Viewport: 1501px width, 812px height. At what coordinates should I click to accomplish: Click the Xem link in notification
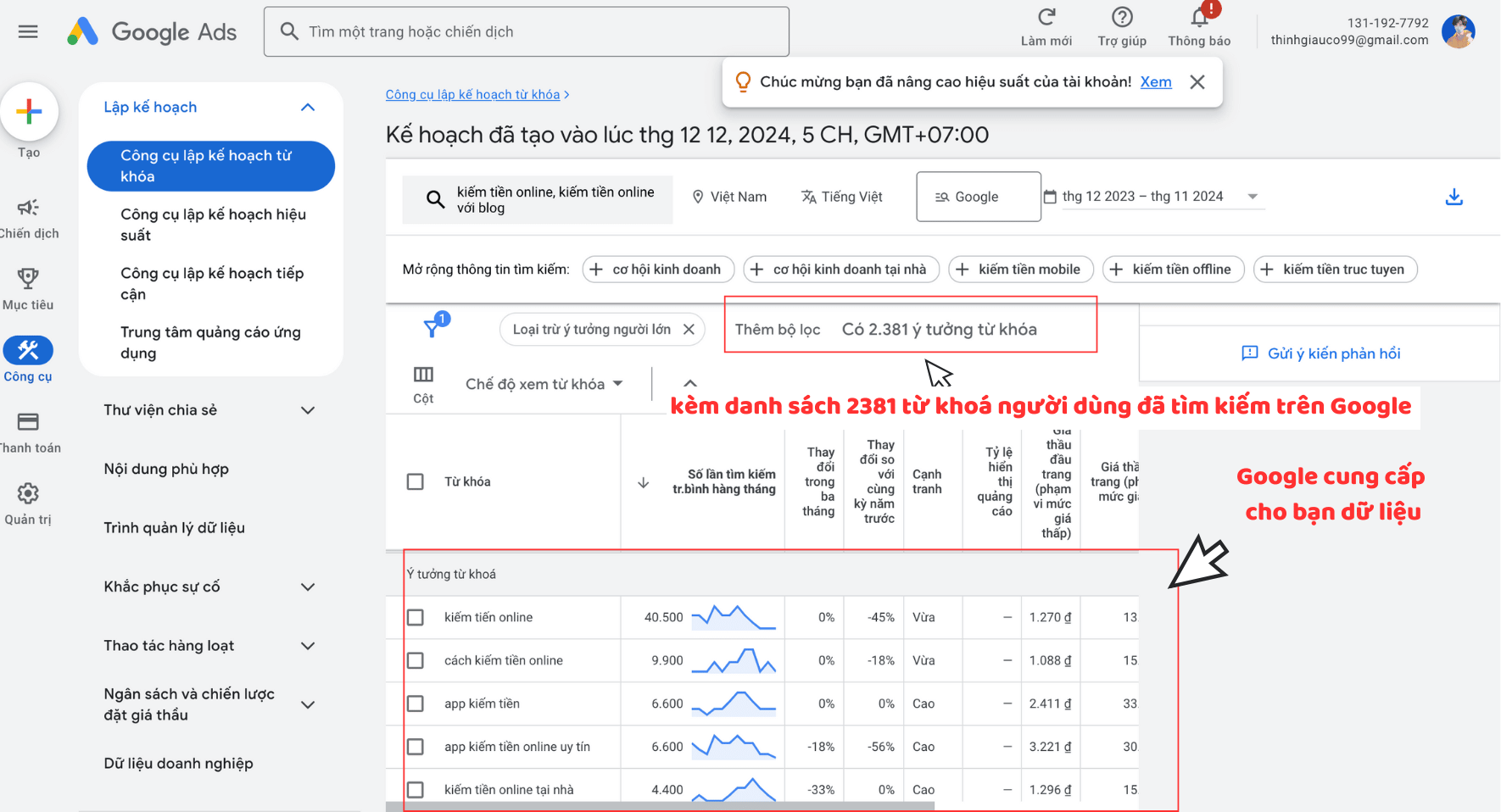click(1156, 82)
